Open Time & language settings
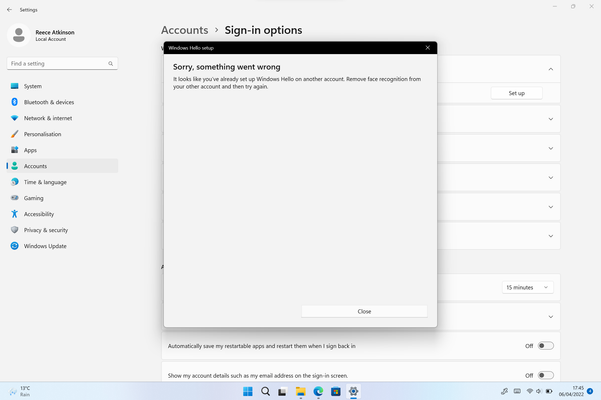 click(x=62, y=182)
